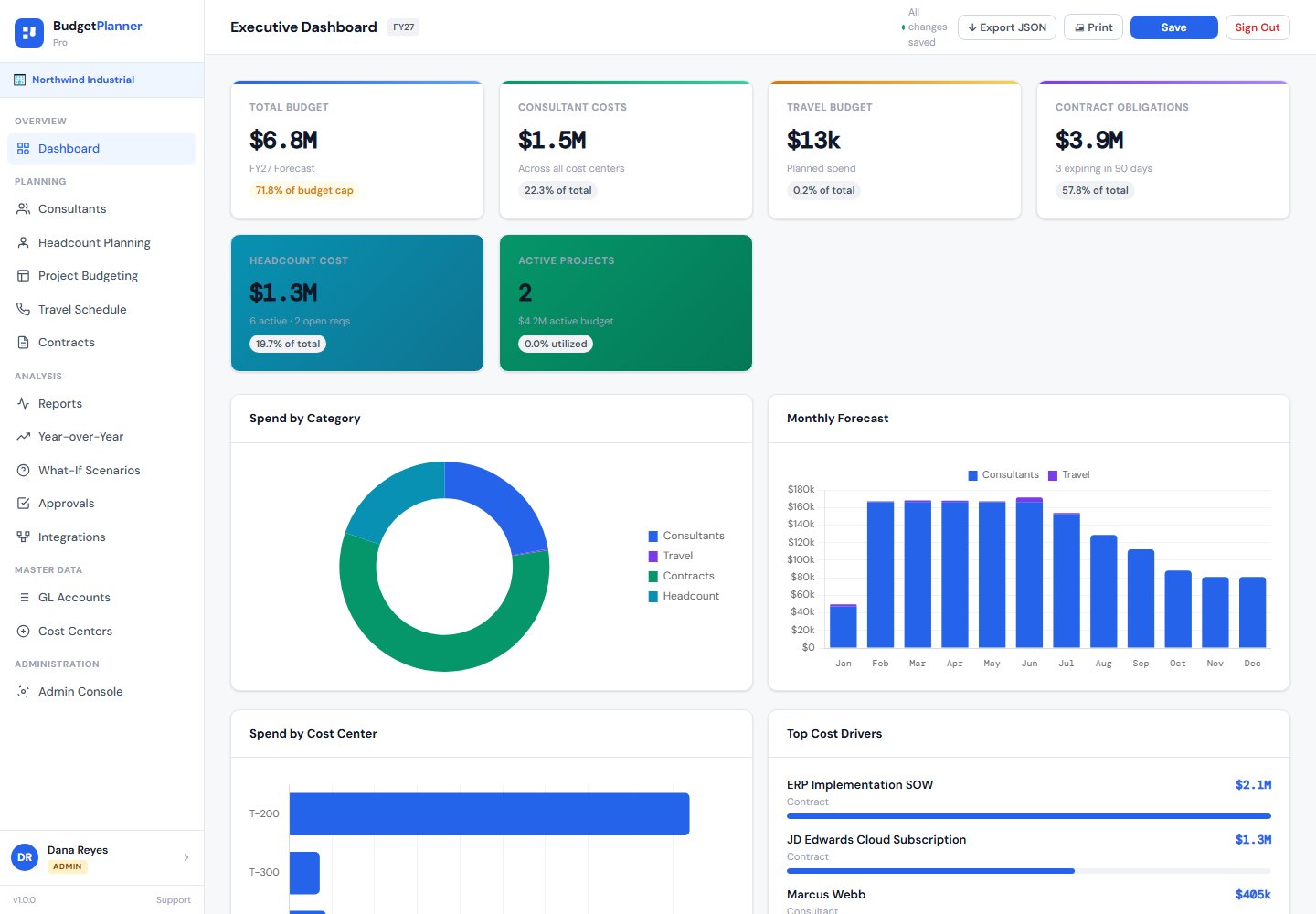Click the Headcount Planning person icon
Image resolution: width=1316 pixels, height=914 pixels.
click(24, 242)
